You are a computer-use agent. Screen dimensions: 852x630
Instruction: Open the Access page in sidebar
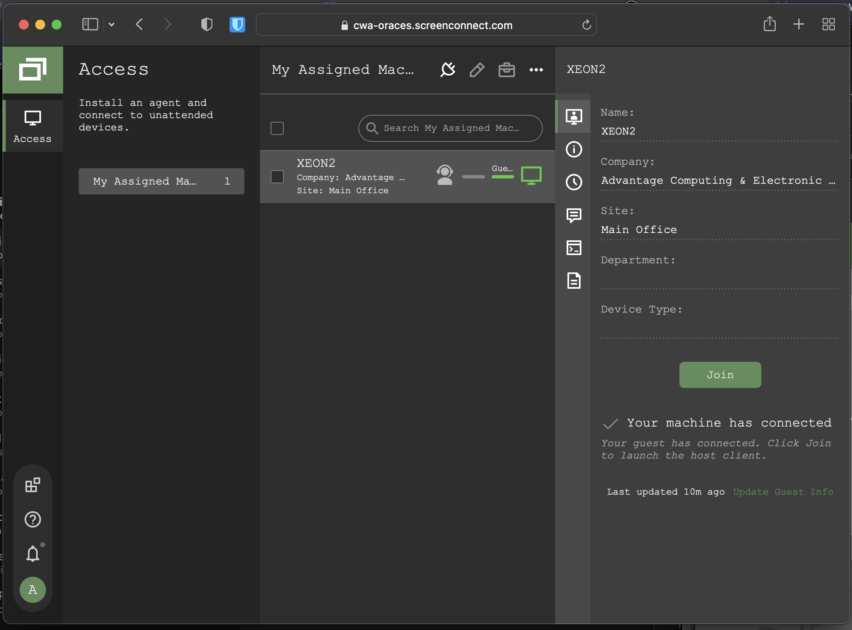(x=33, y=126)
